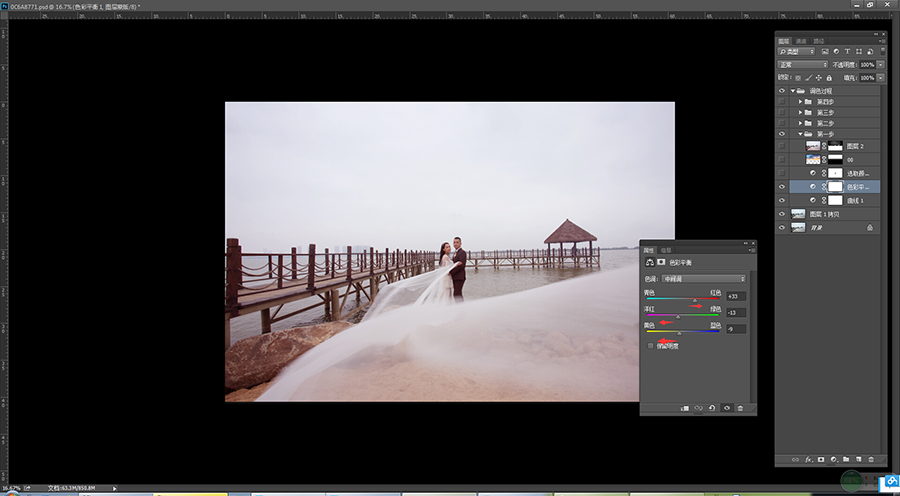This screenshot has width=900, height=496.
Task: Expand the 第三步 group
Action: [x=801, y=113]
